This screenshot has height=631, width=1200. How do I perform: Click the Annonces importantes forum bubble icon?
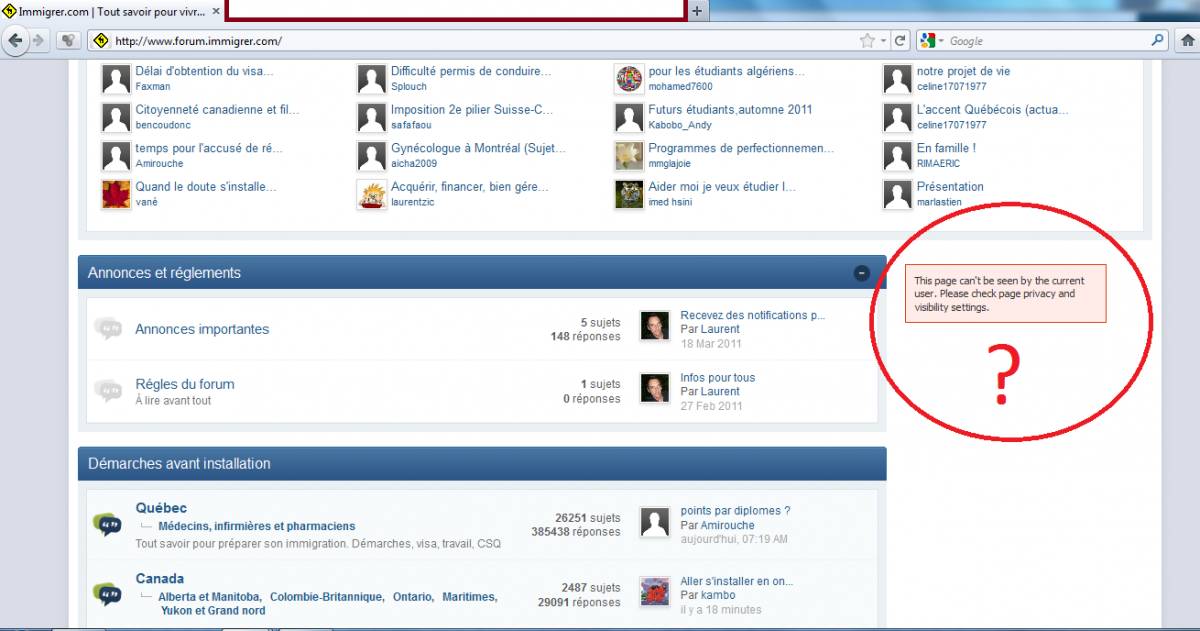107,329
